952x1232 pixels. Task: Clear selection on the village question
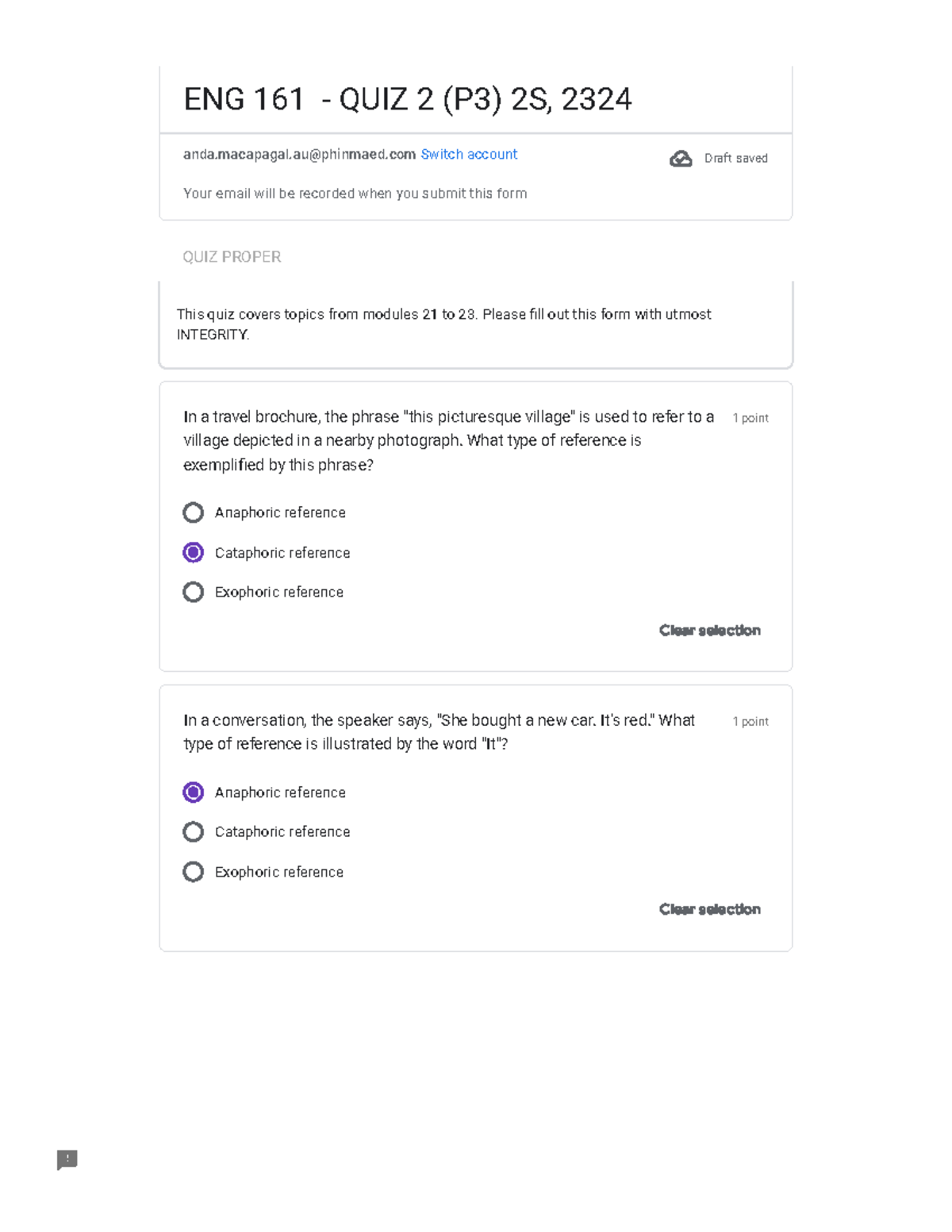click(710, 630)
